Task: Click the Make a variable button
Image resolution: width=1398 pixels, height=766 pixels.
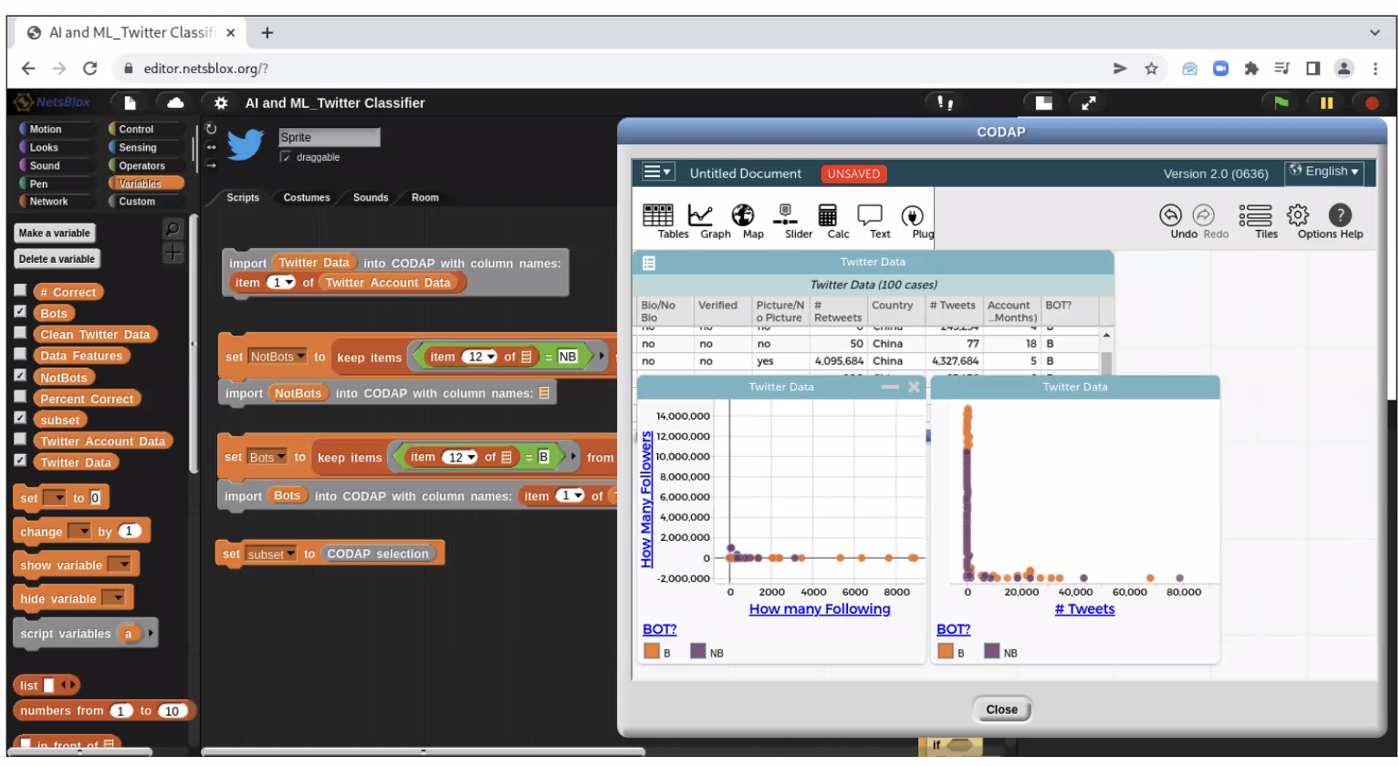Action: click(54, 233)
